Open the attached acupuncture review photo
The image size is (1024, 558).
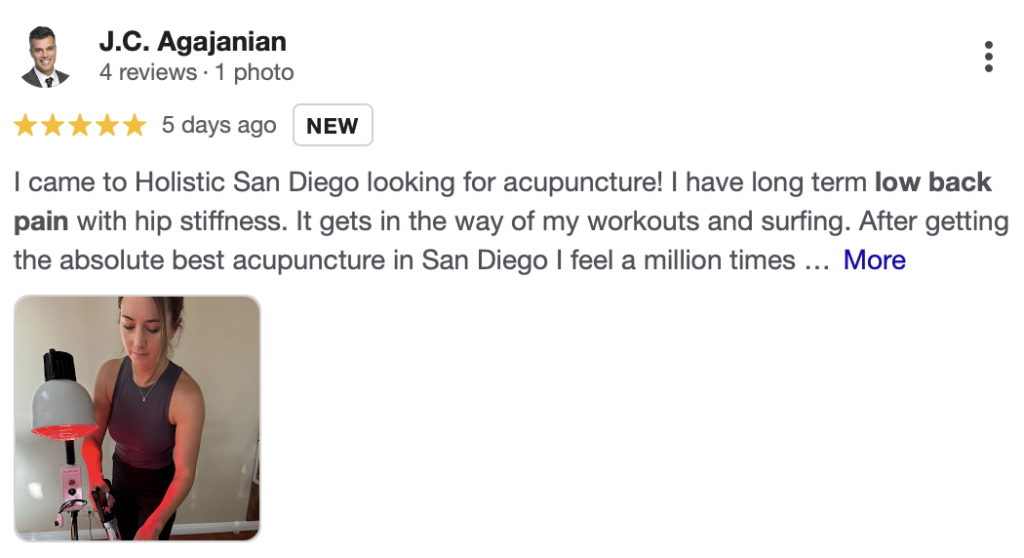[137, 418]
